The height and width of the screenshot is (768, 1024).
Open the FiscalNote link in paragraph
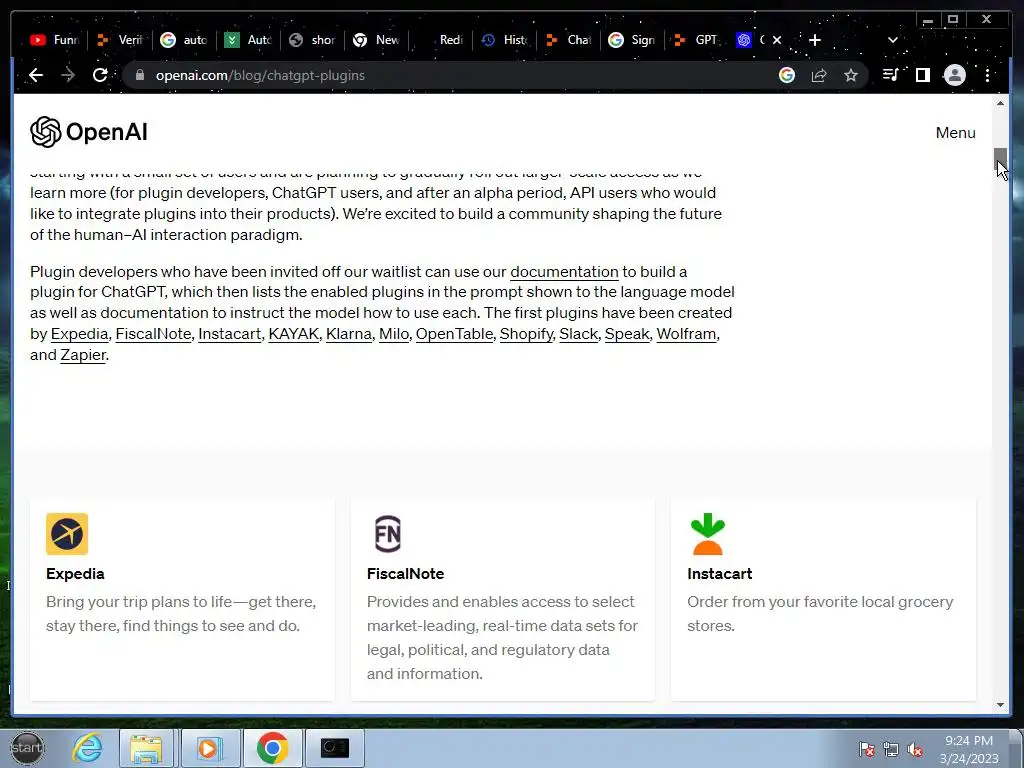pos(153,334)
